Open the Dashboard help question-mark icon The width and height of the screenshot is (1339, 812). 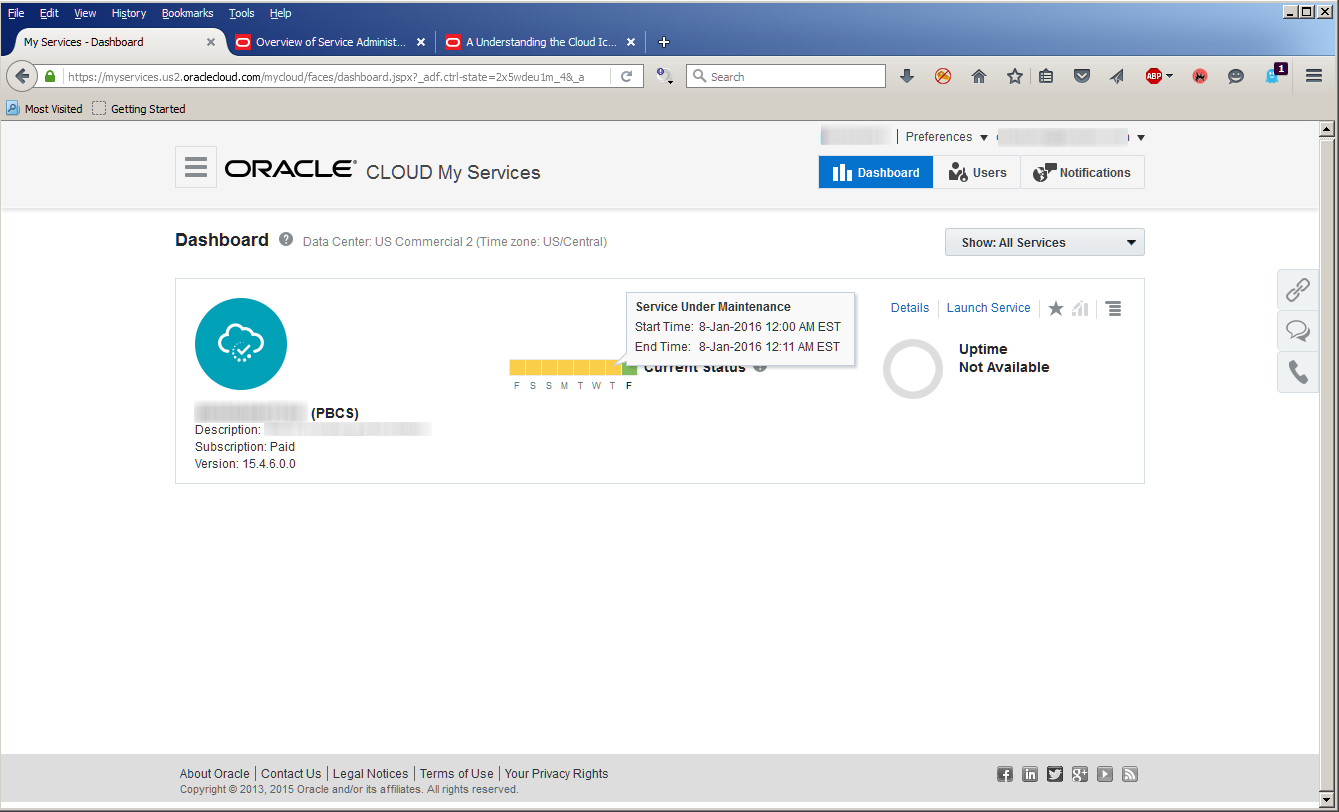coord(286,240)
